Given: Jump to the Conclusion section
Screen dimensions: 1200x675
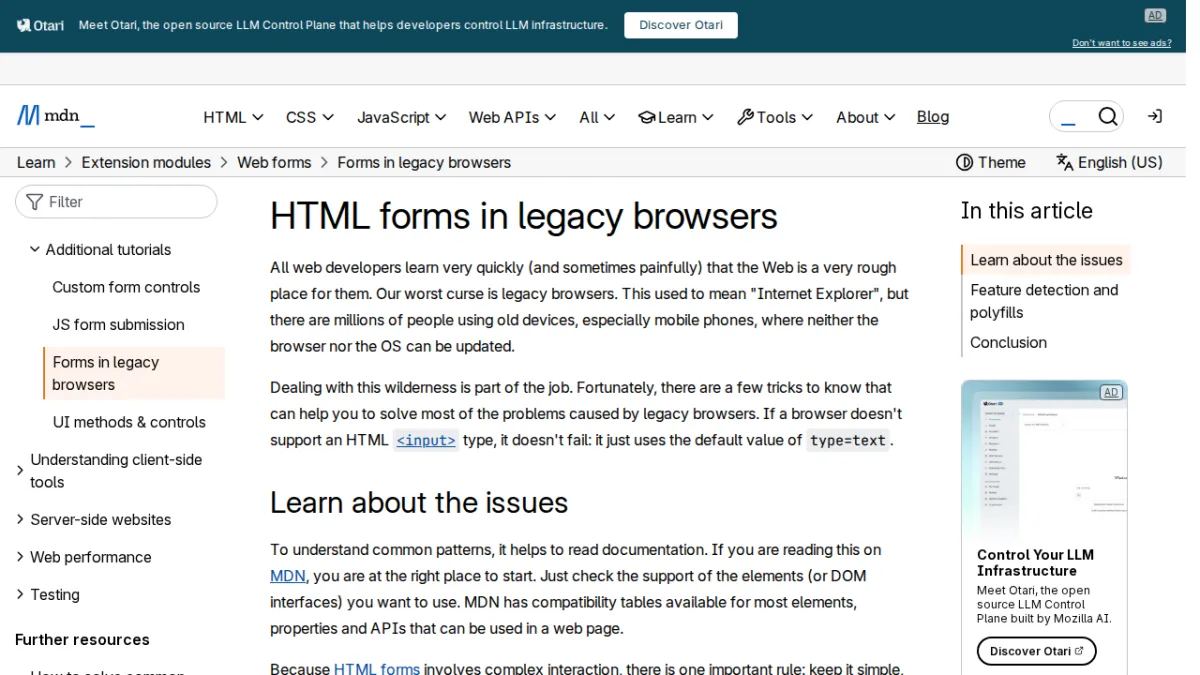Looking at the screenshot, I should [x=1008, y=342].
